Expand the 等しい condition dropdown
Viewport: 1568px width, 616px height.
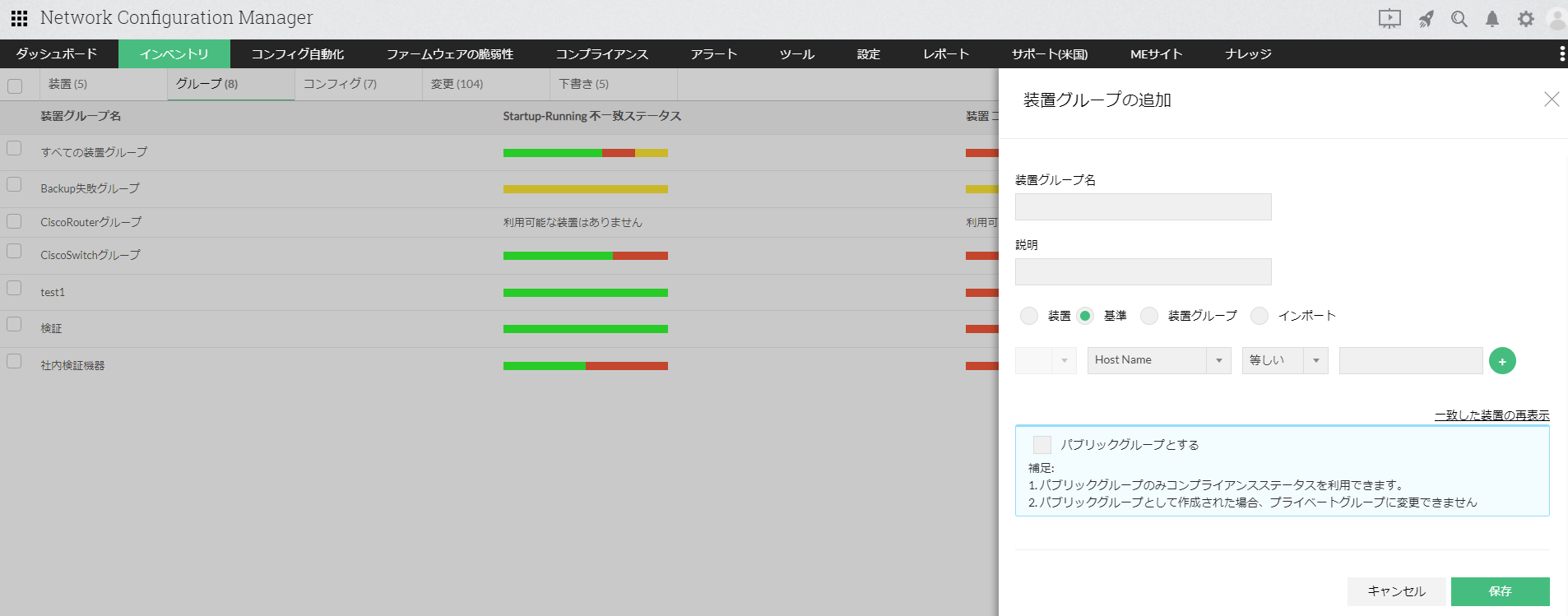pyautogui.click(x=1284, y=360)
